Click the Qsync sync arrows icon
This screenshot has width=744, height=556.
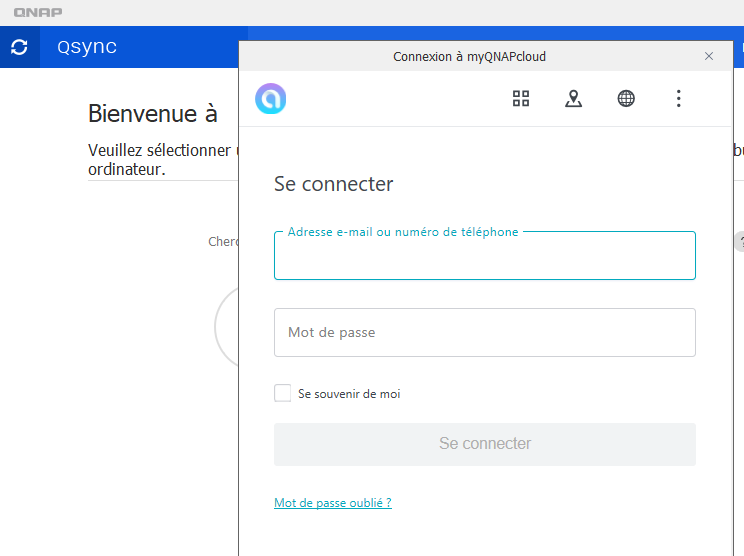click(19, 47)
